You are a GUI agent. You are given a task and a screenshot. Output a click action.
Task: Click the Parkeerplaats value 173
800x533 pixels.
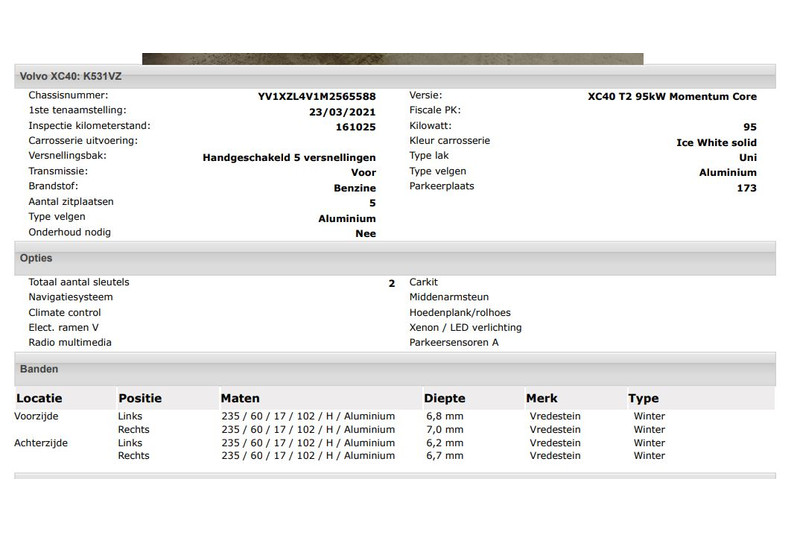746,188
